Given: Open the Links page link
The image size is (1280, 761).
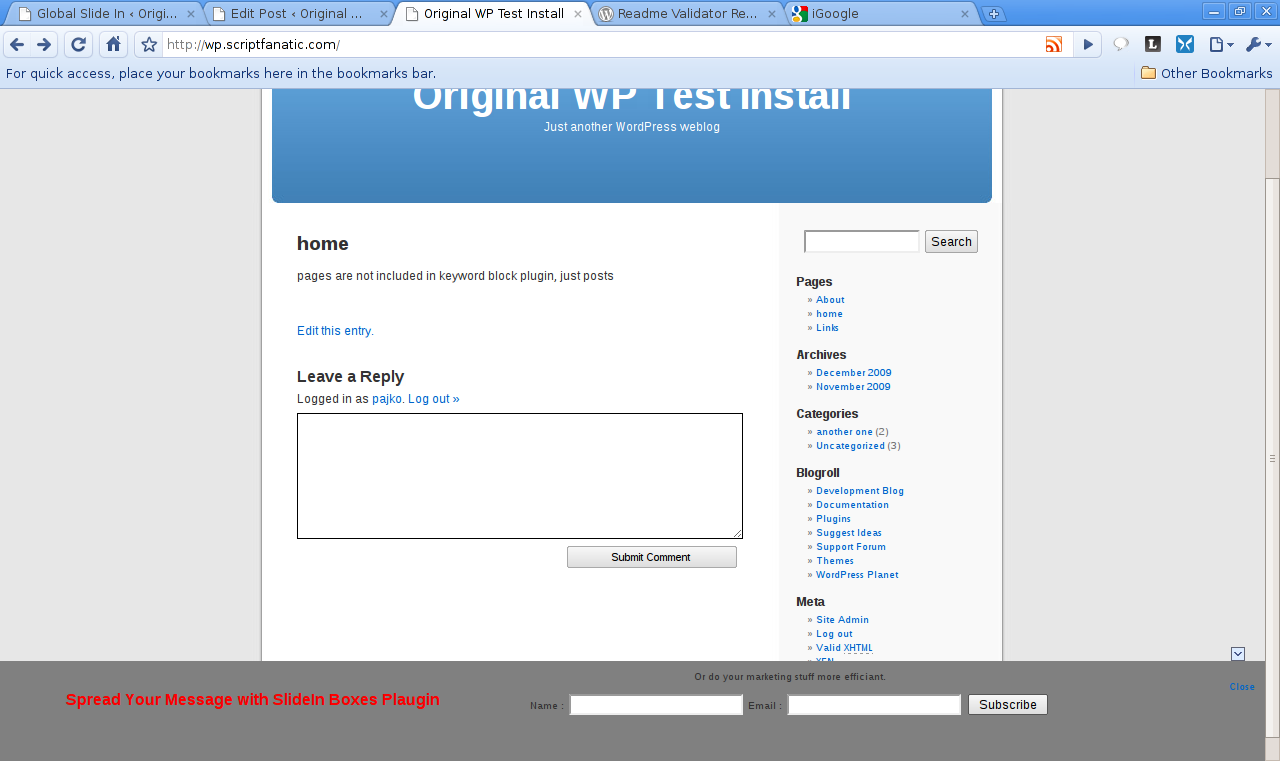Looking at the screenshot, I should pyautogui.click(x=827, y=328).
